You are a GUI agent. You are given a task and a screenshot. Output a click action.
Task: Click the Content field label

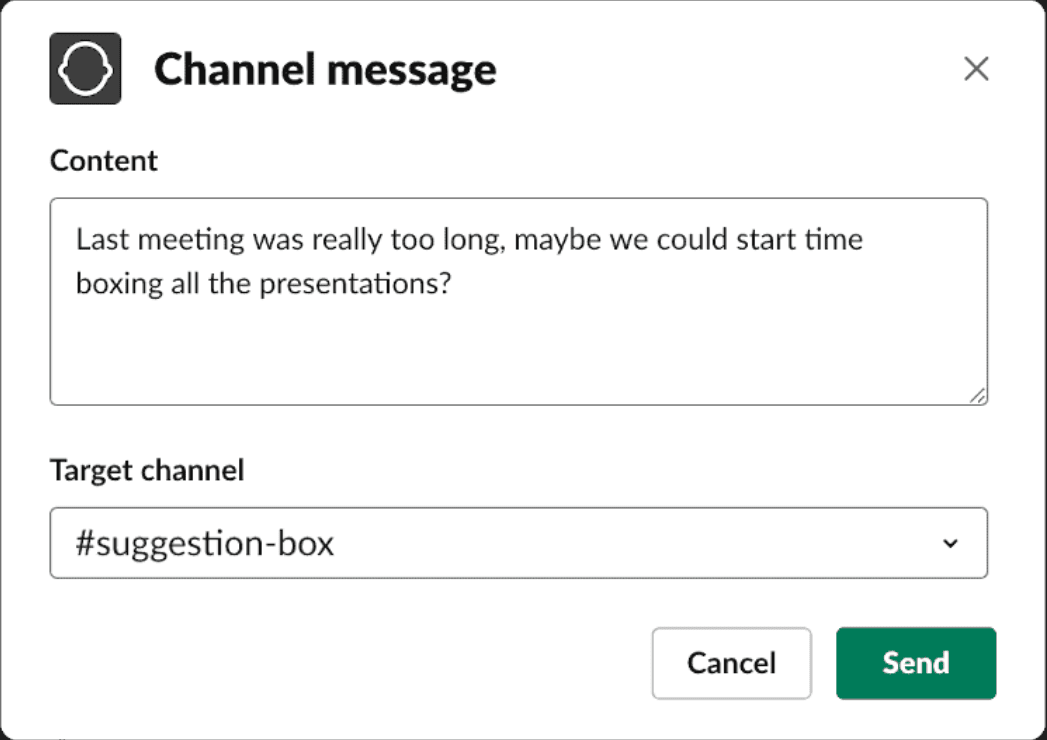point(103,160)
